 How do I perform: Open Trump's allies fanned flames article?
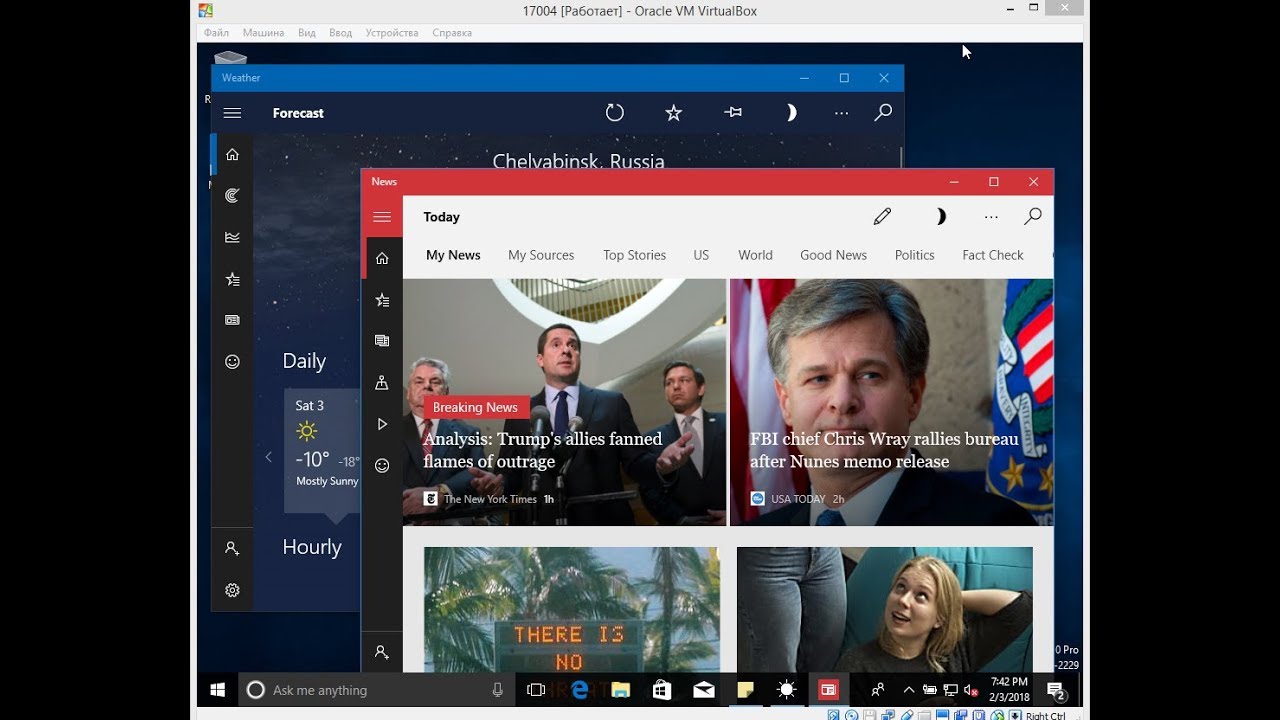click(x=564, y=402)
